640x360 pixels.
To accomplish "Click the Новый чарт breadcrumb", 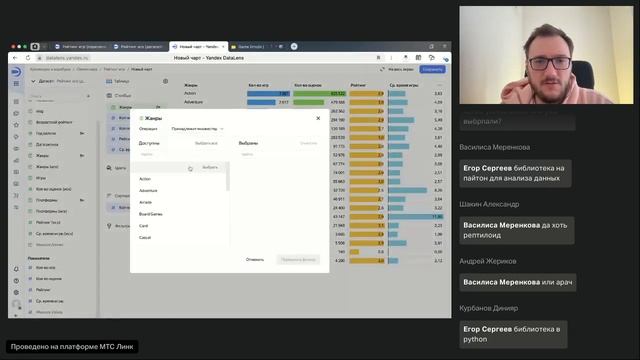I will coord(141,69).
